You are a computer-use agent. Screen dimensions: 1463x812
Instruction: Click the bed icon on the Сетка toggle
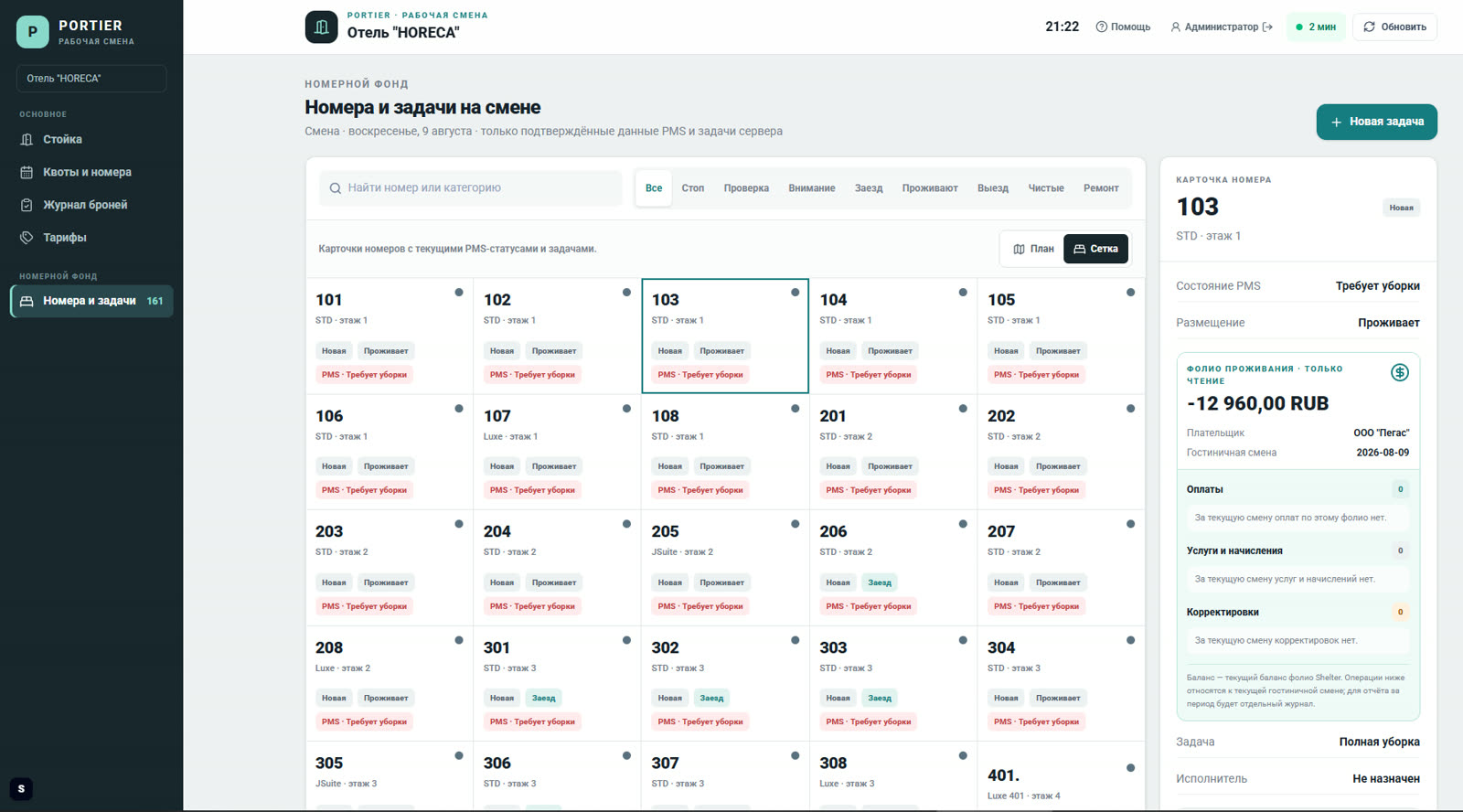coord(1079,249)
